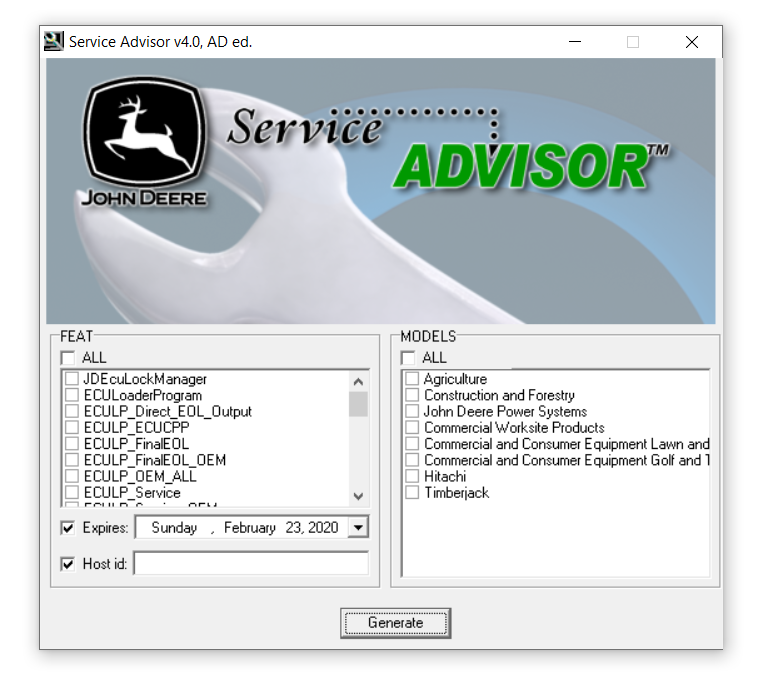Check the Timberjack model checkbox
The image size is (777, 682).
point(412,492)
